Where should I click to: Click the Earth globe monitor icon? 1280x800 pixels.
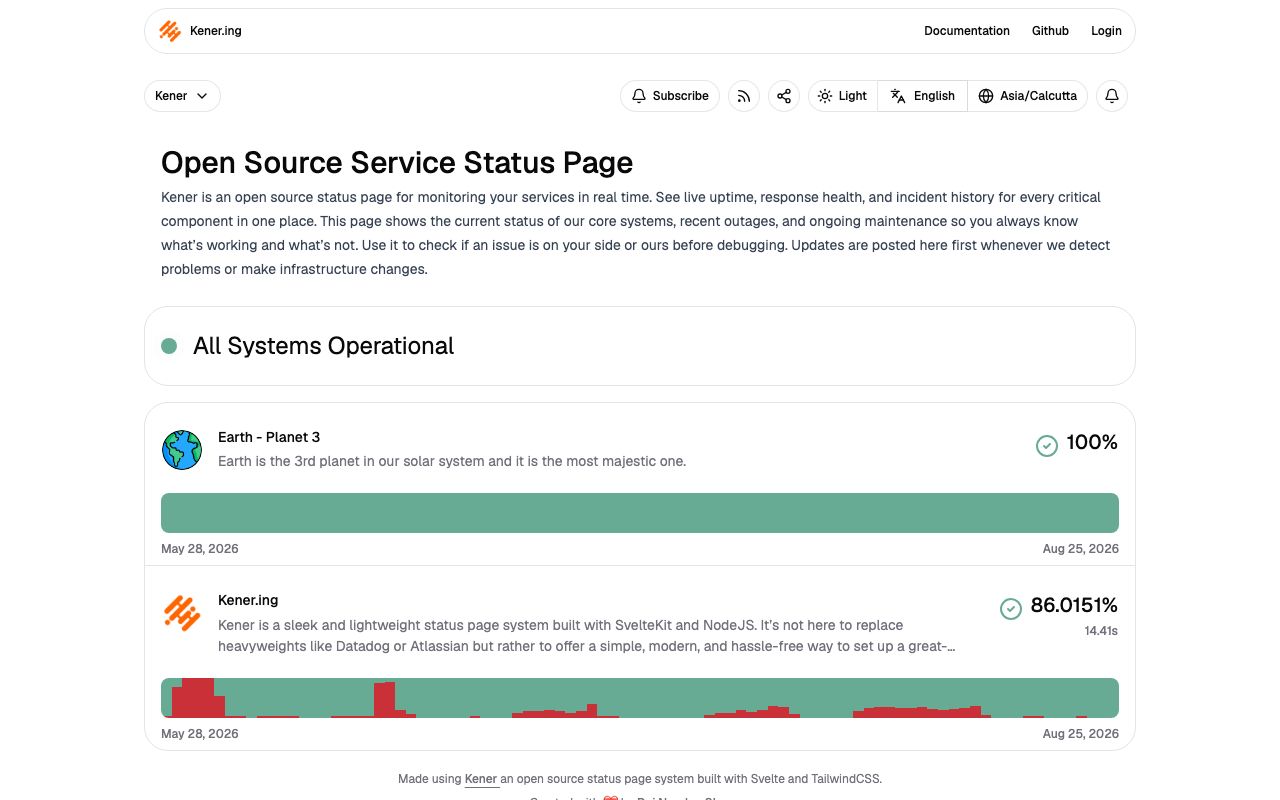point(182,450)
